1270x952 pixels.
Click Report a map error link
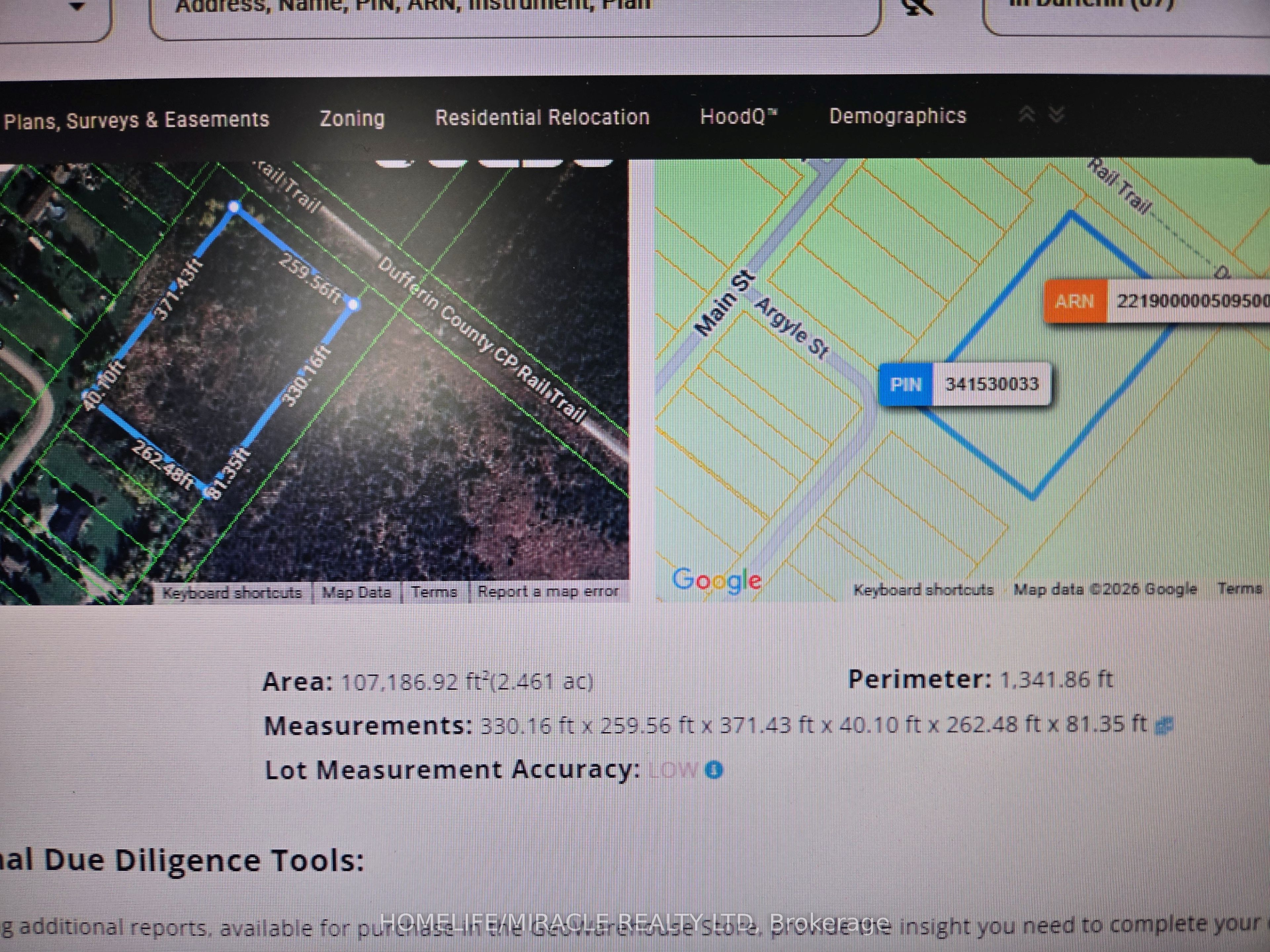(x=548, y=591)
